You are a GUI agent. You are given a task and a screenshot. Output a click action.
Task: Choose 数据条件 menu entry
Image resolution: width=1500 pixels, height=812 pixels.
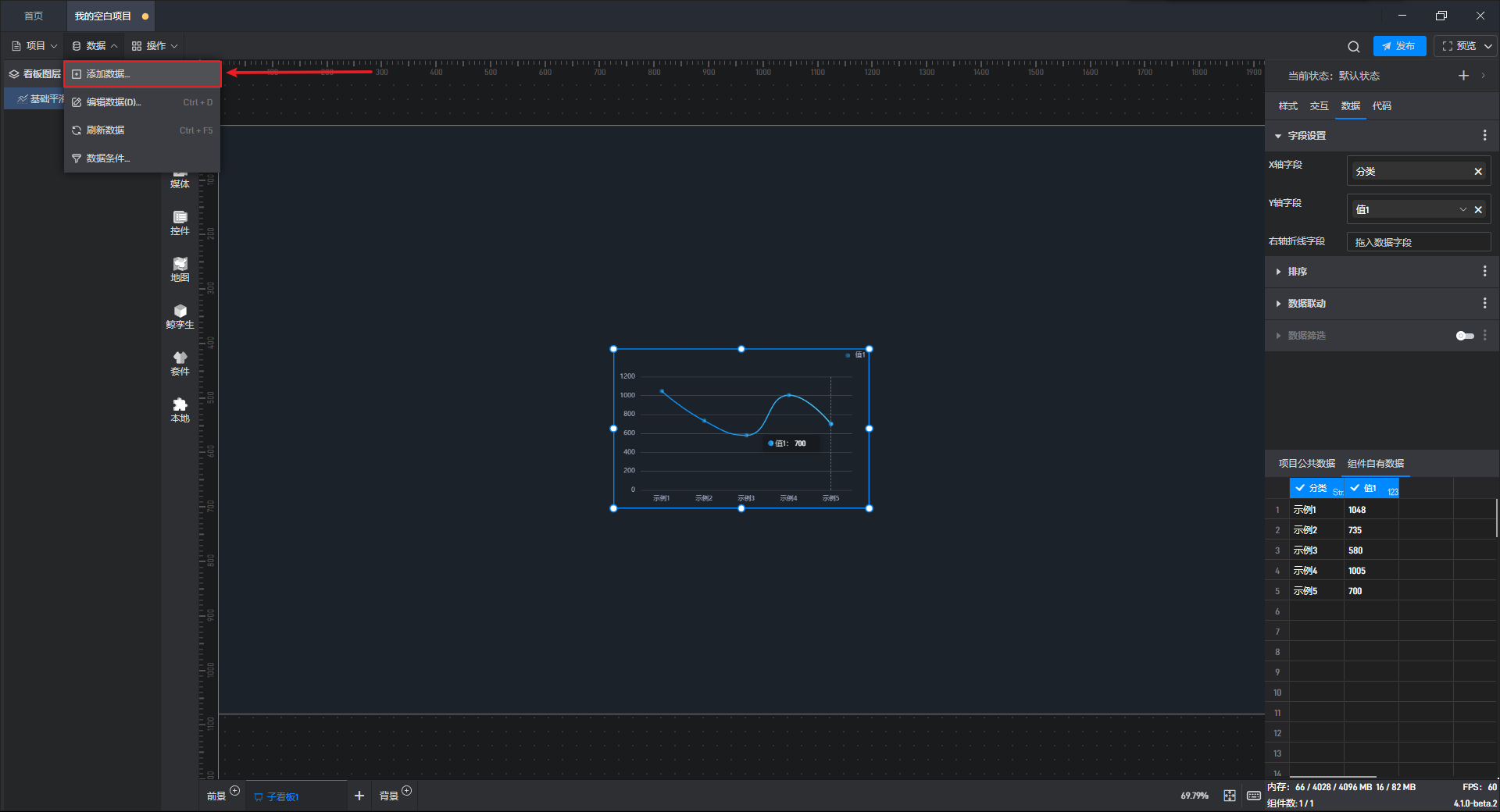[x=142, y=158]
